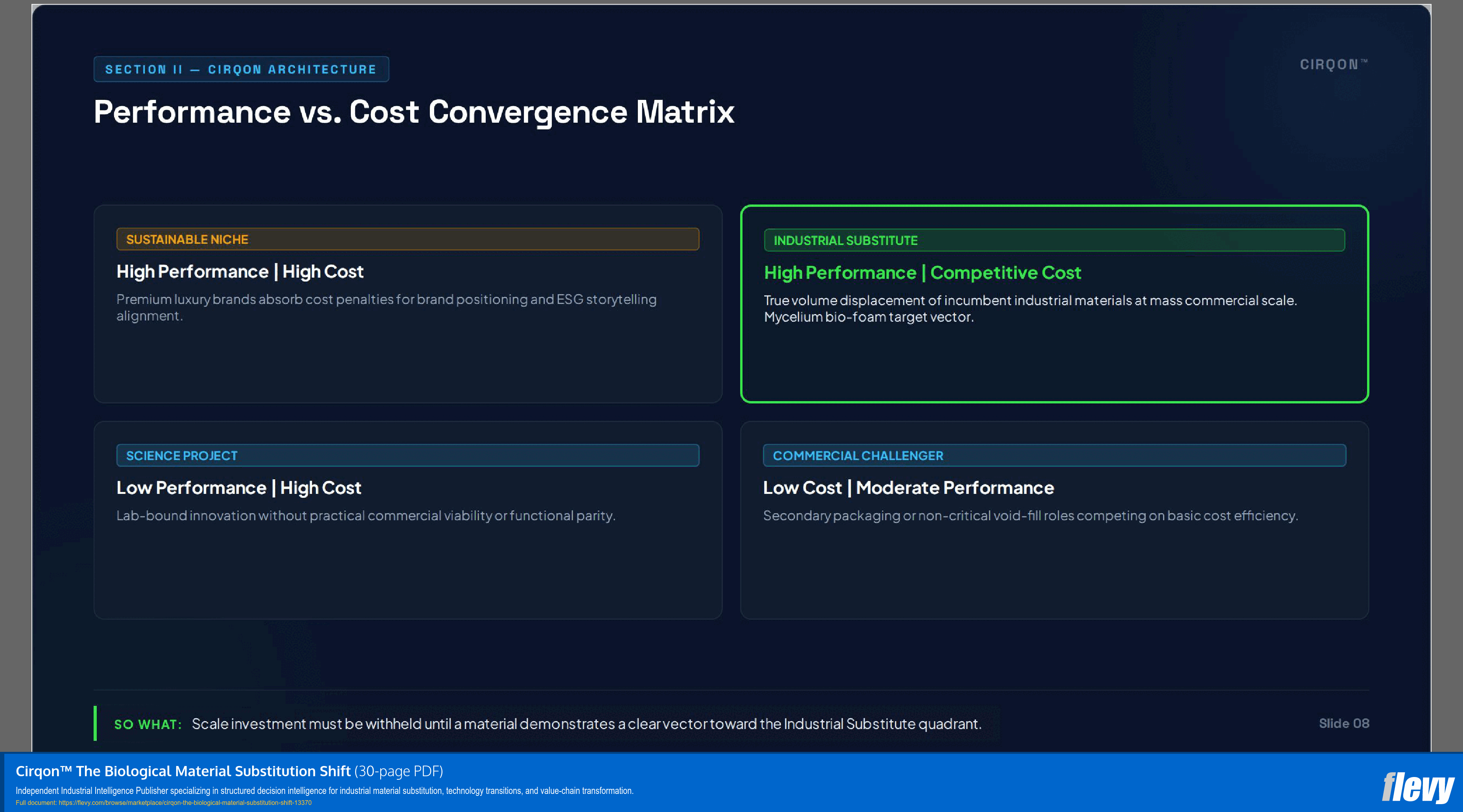Select heading High Performance | High Cost
The height and width of the screenshot is (812, 1463).
[x=240, y=271]
